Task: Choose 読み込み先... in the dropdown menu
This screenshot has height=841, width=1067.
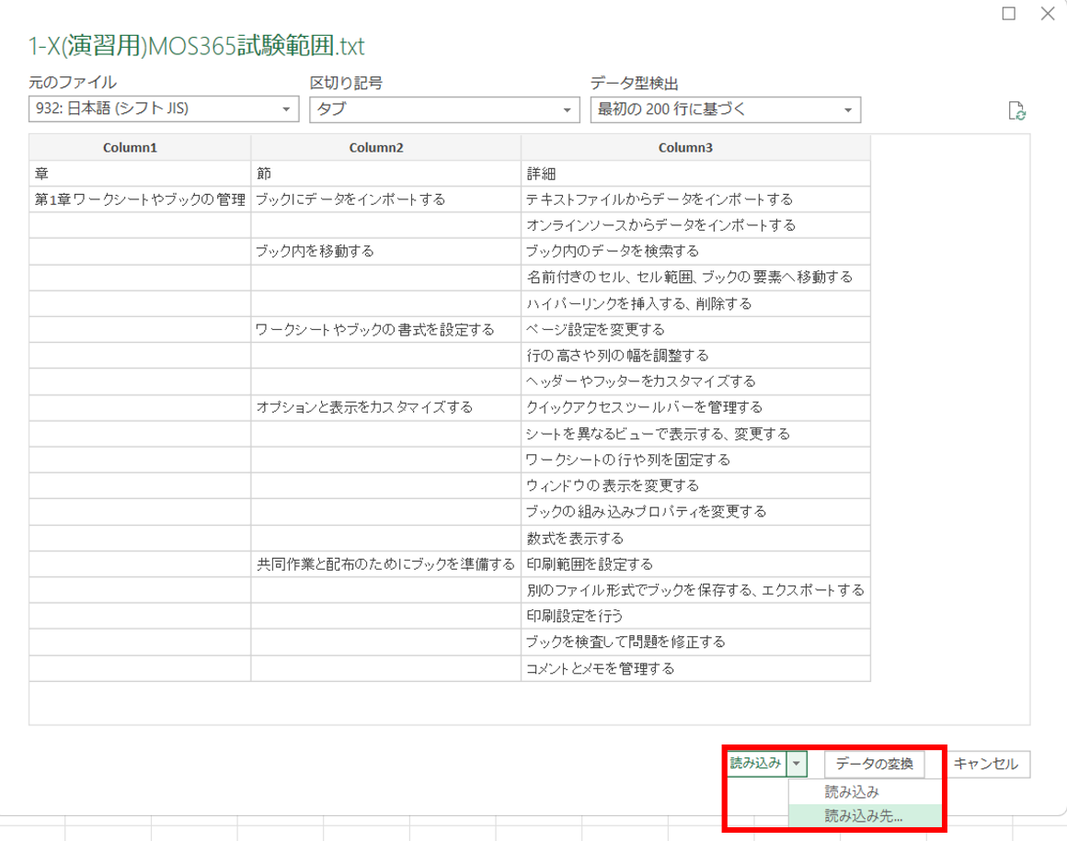Action: (865, 815)
